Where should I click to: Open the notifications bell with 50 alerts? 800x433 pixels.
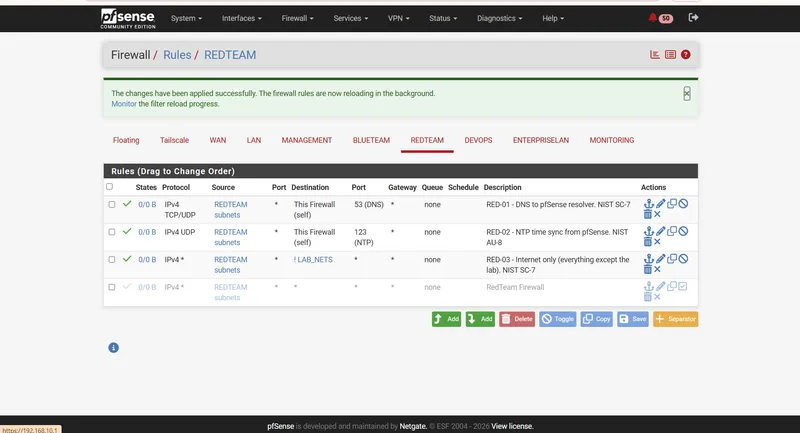[x=660, y=18]
